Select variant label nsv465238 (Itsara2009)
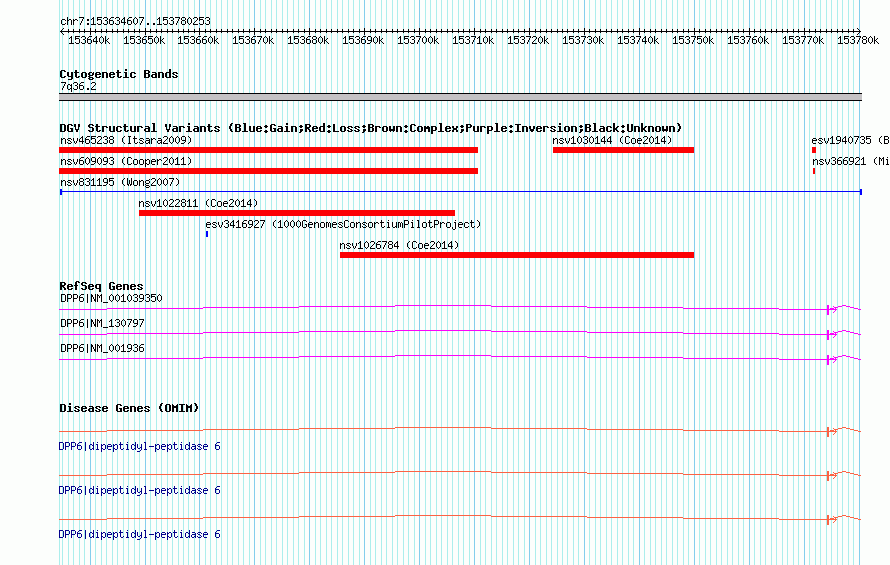Viewport: 890px width, 565px height. 126,140
